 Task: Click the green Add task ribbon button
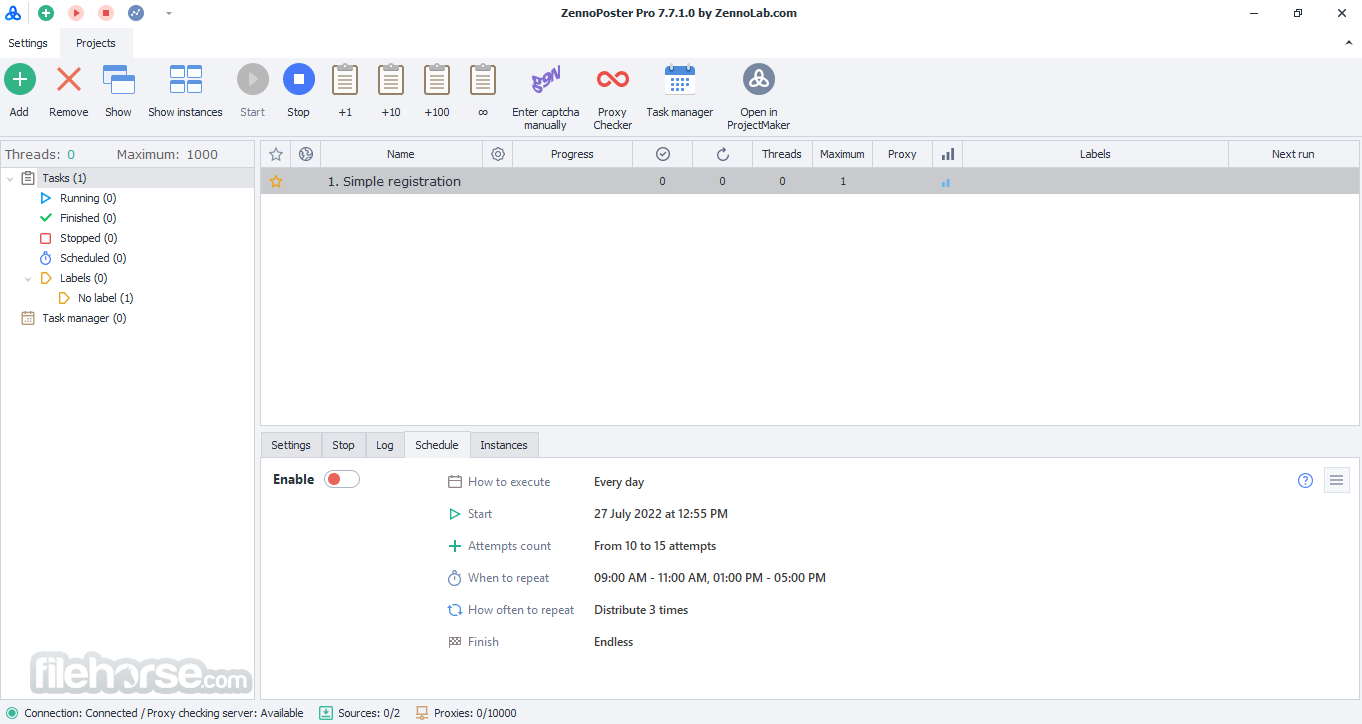tap(20, 91)
